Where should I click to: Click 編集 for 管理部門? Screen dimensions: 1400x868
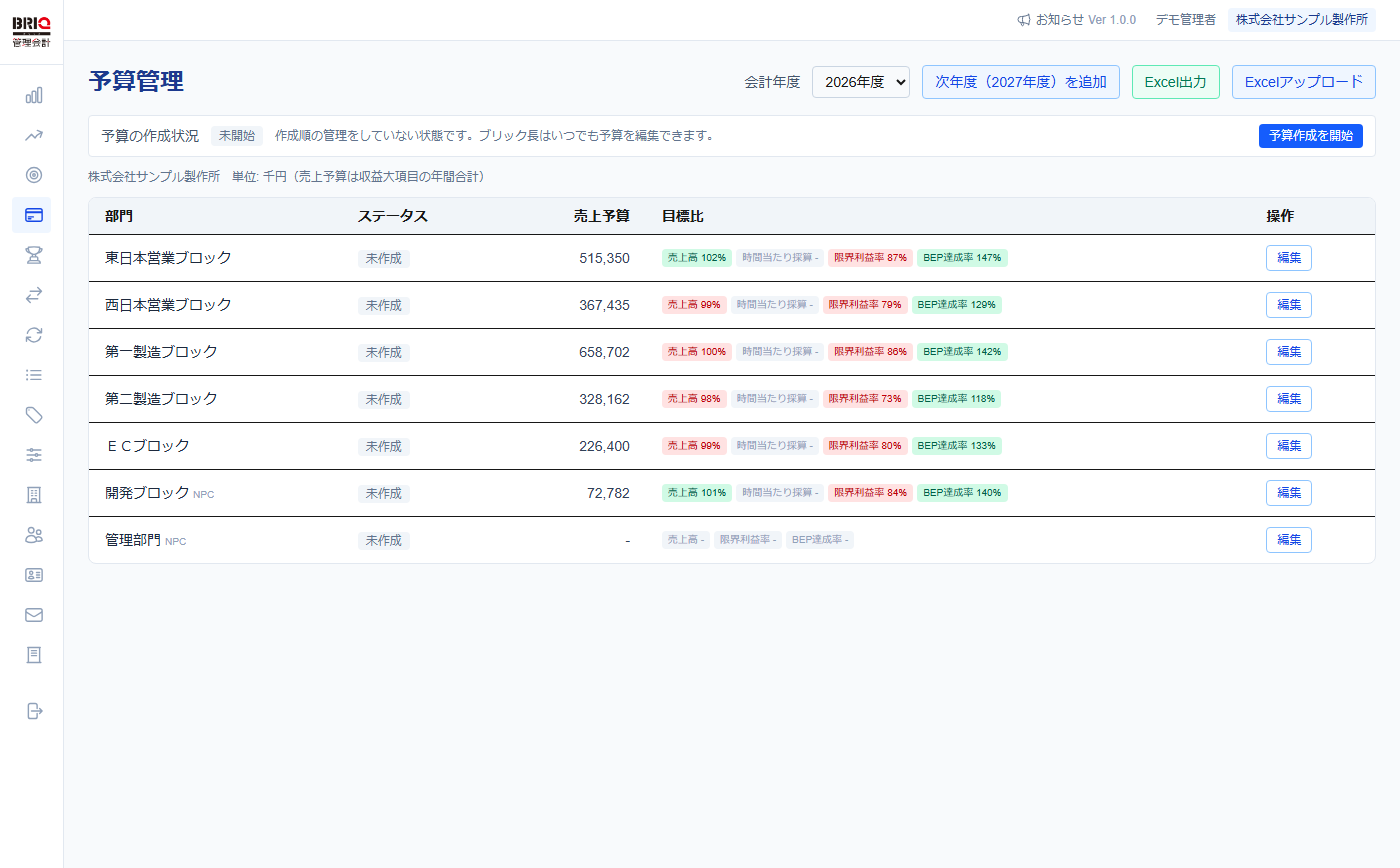(1289, 540)
